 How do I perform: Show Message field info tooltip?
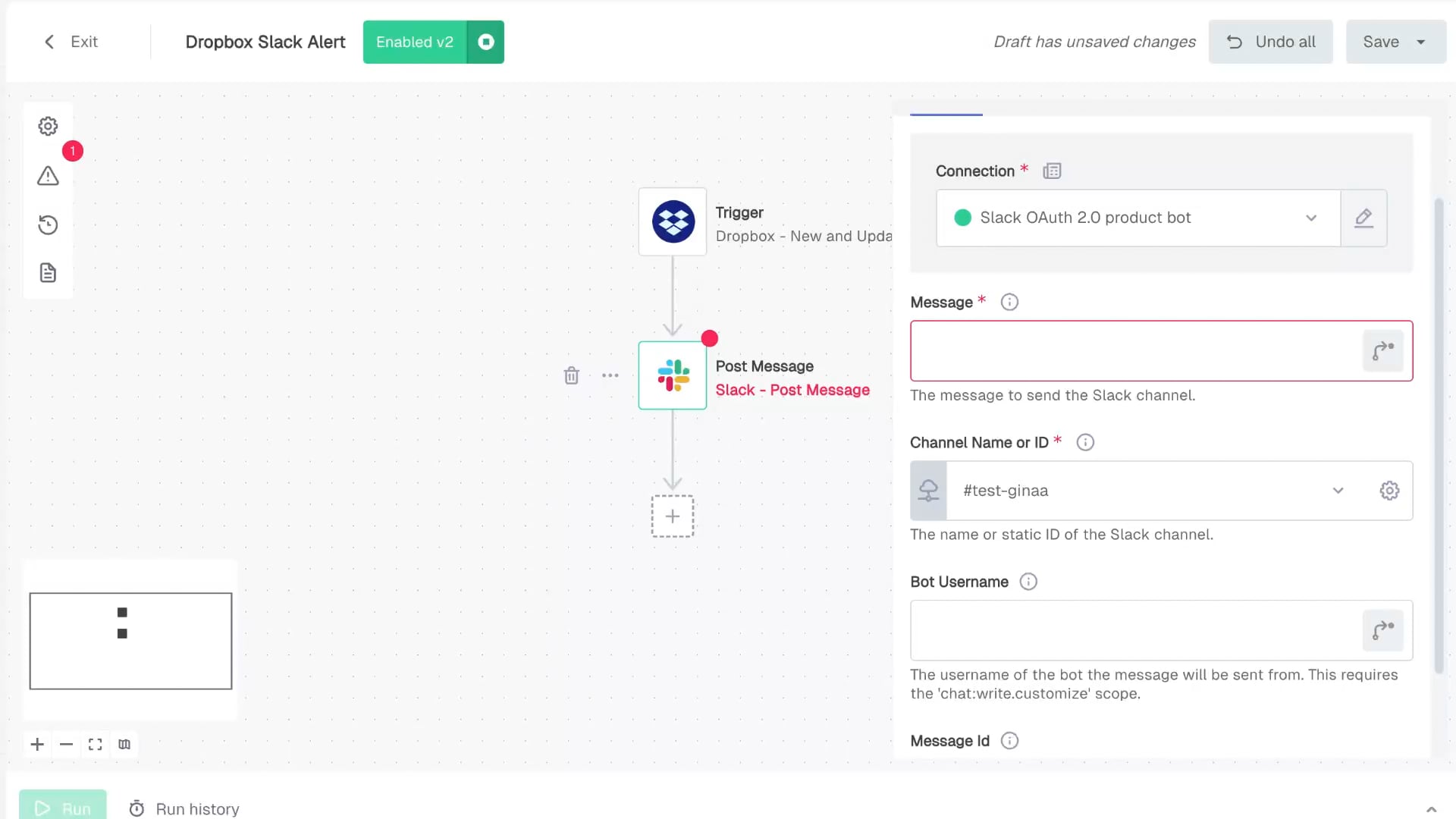tap(1009, 303)
